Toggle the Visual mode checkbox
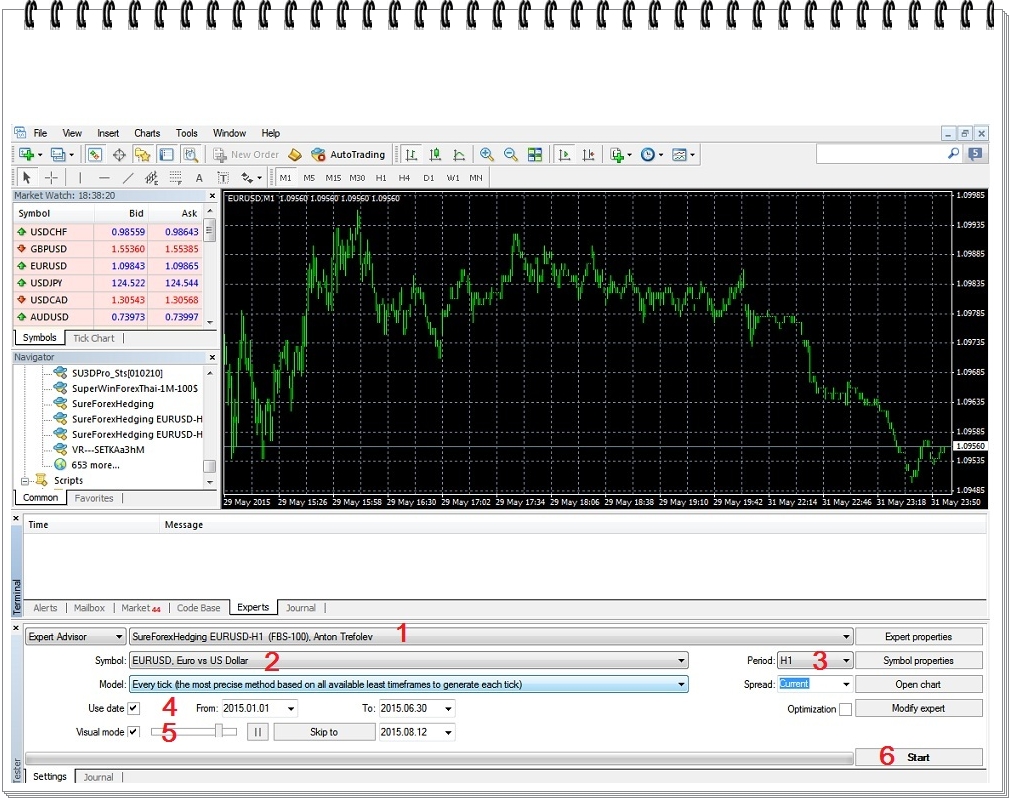 coord(133,732)
